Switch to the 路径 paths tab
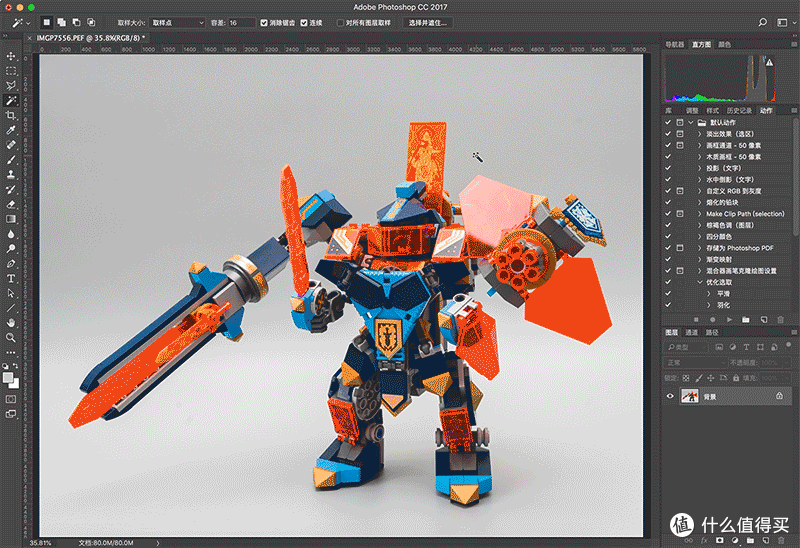800x548 pixels. [712, 332]
